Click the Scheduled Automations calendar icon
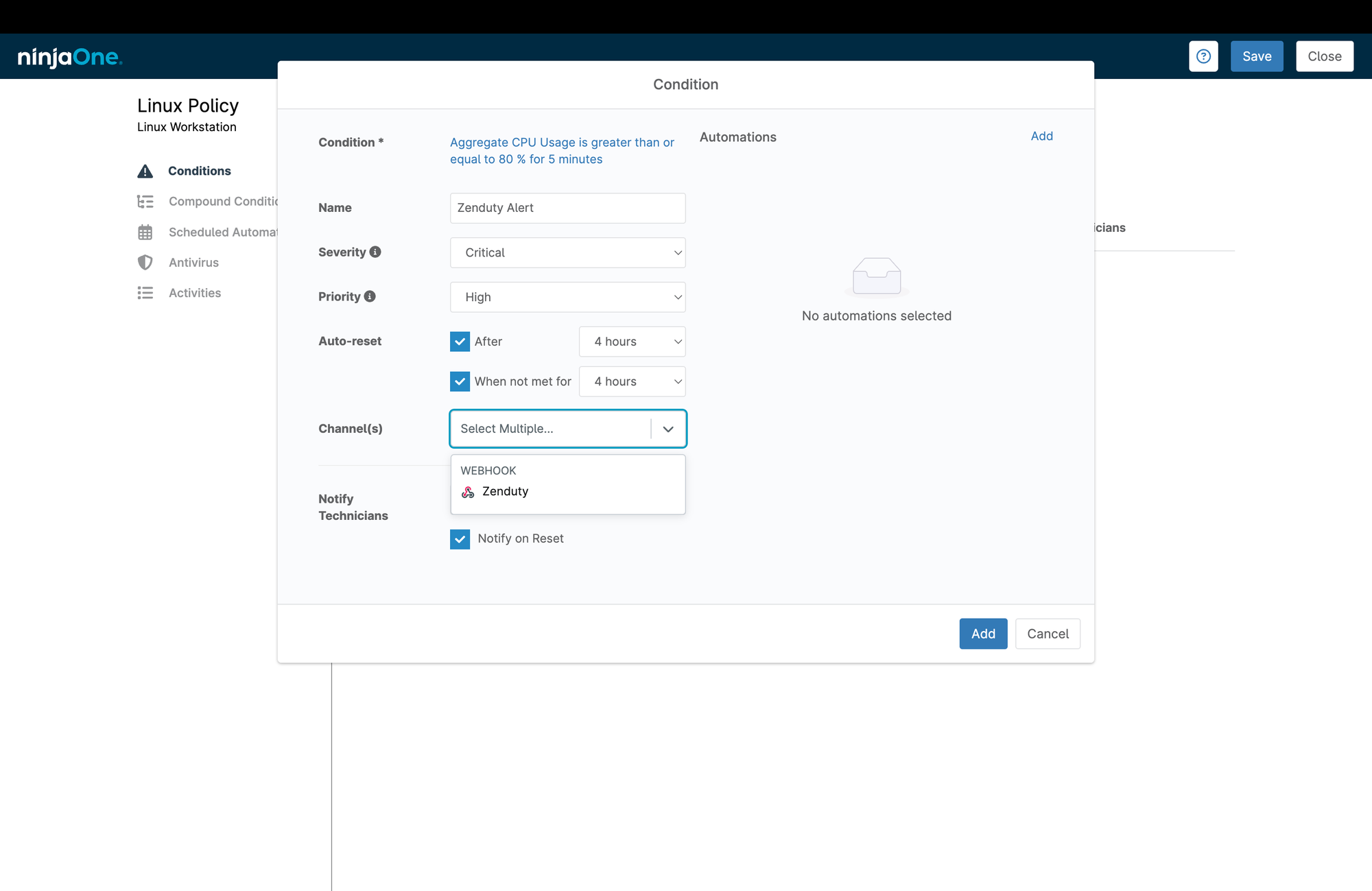This screenshot has height=891, width=1372. click(x=145, y=233)
